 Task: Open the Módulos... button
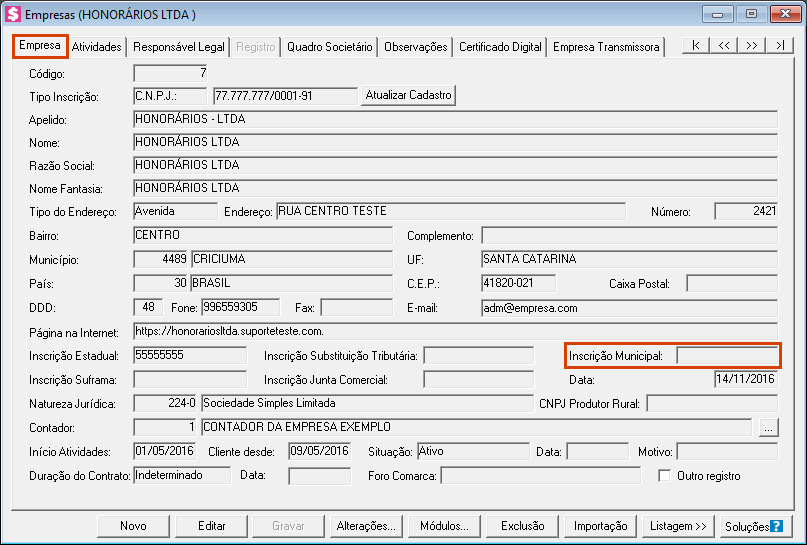pyautogui.click(x=444, y=526)
